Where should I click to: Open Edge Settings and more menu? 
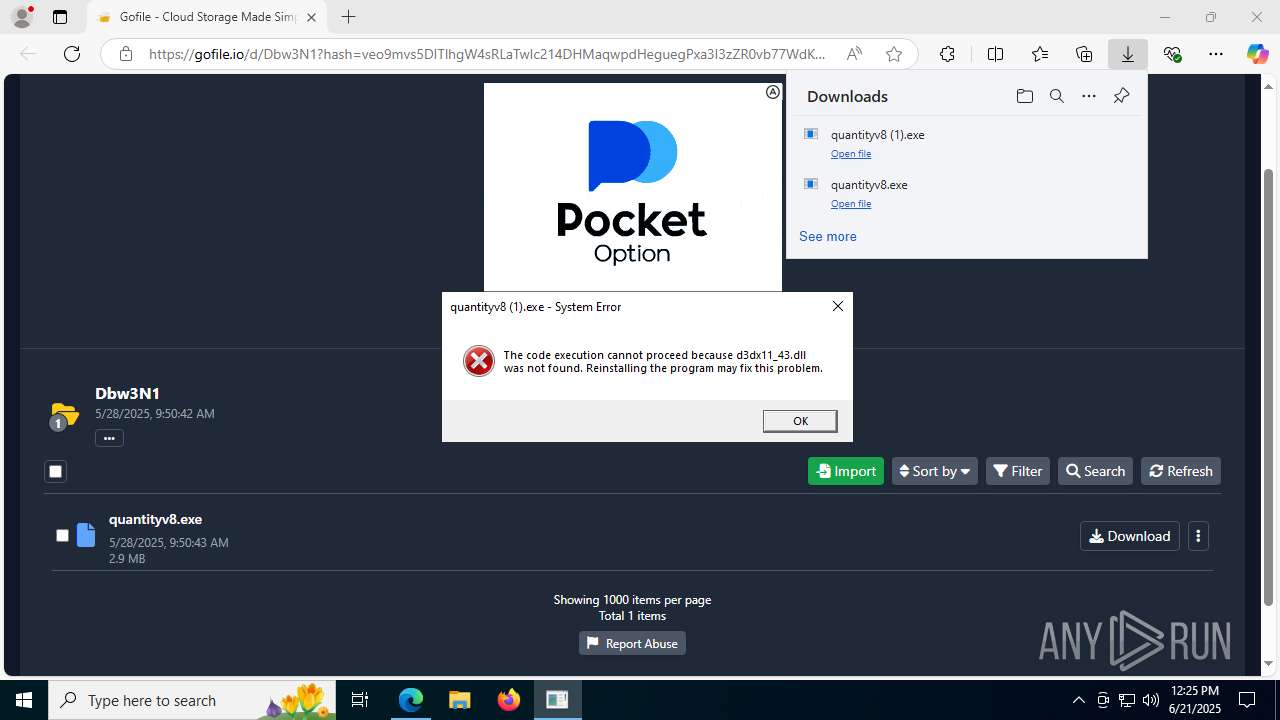(x=1216, y=54)
